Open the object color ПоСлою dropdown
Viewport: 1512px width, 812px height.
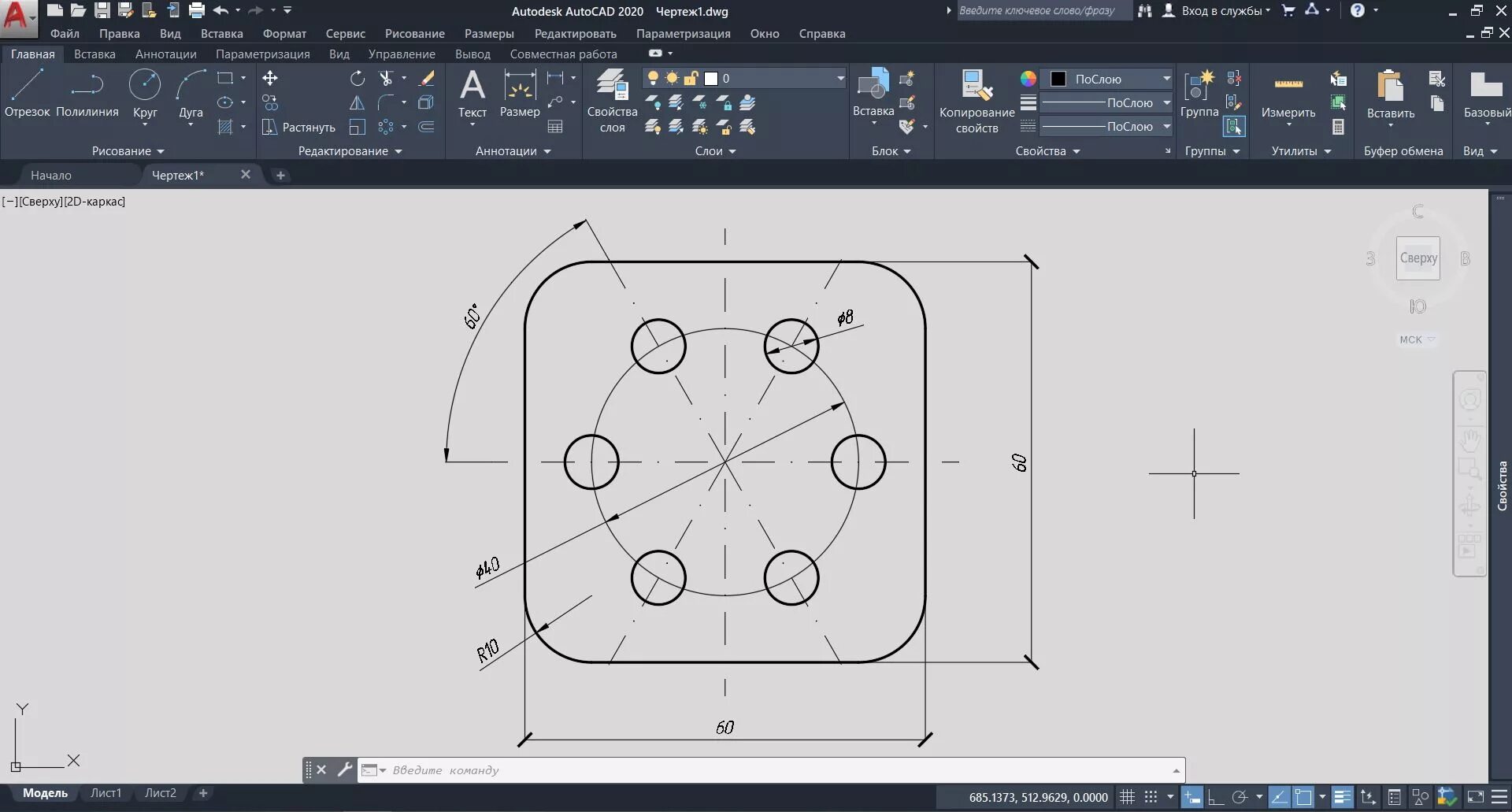coord(1106,79)
